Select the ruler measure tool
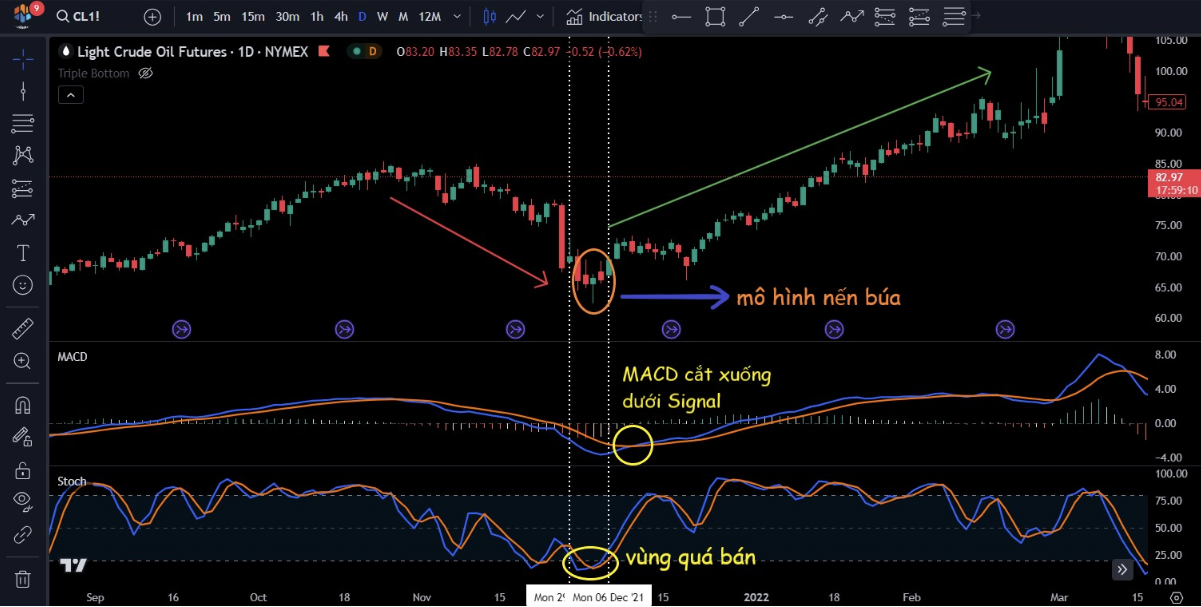Screen dimensions: 1201x607 tap(22, 328)
